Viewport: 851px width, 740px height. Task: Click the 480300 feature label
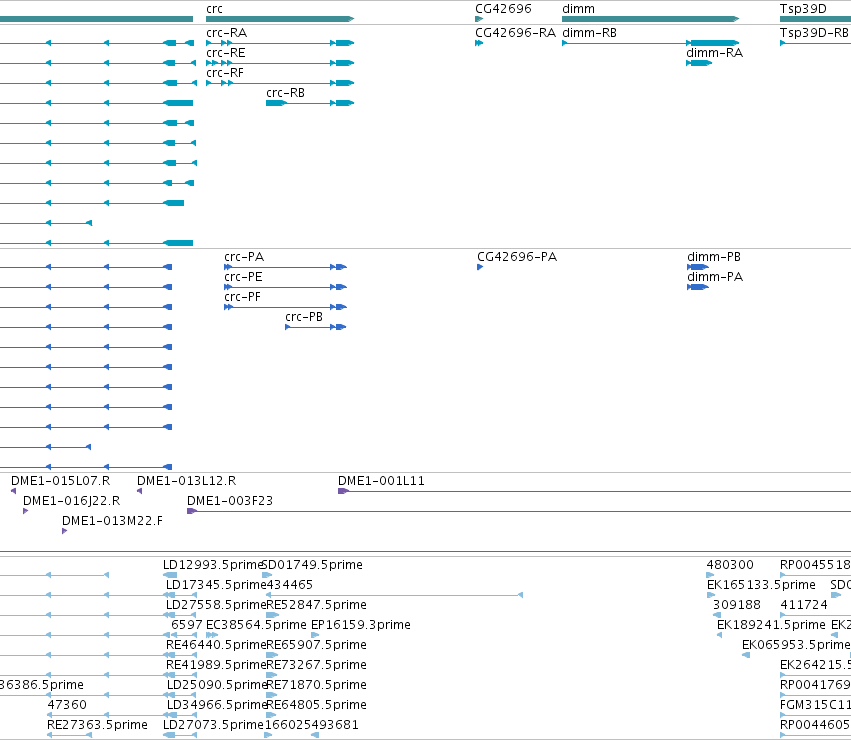coord(729,565)
